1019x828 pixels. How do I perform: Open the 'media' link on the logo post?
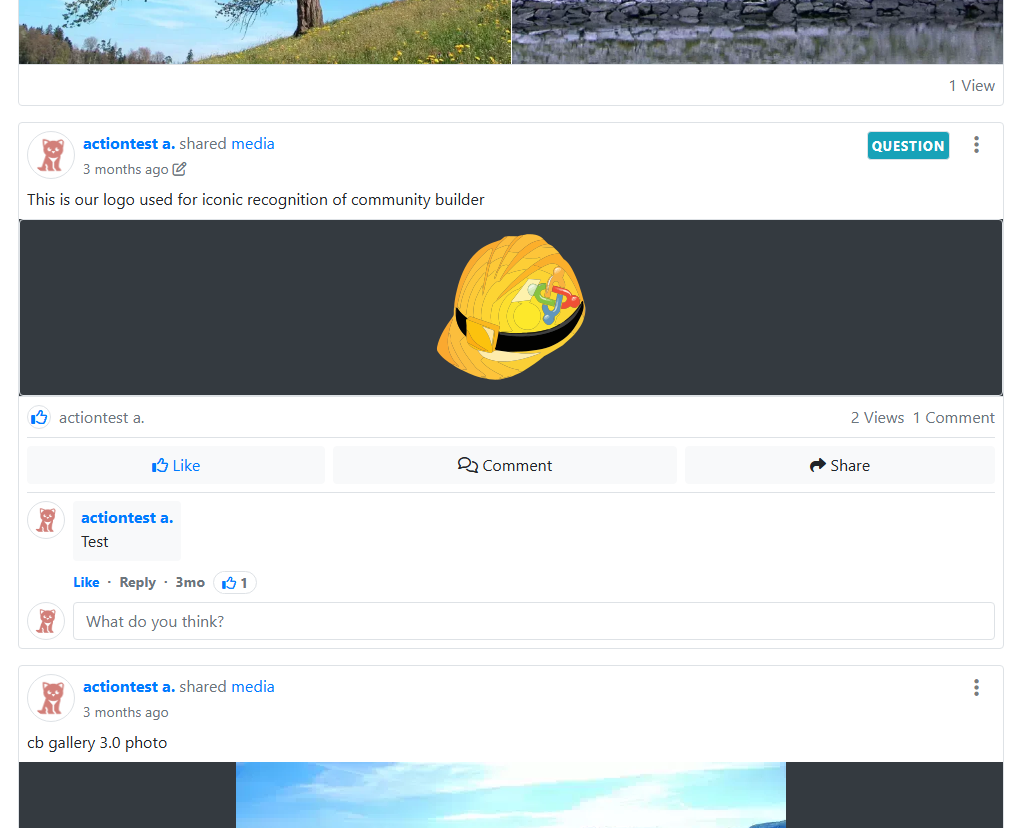point(253,144)
